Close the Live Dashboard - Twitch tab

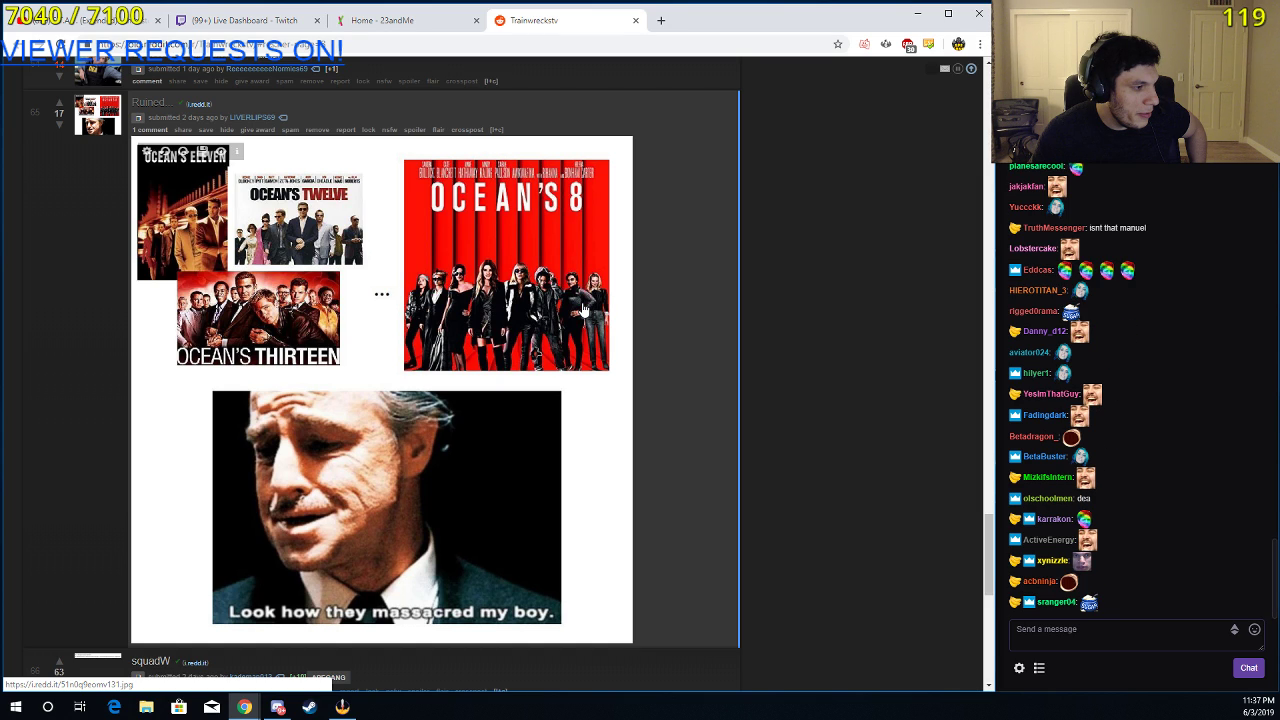(318, 20)
